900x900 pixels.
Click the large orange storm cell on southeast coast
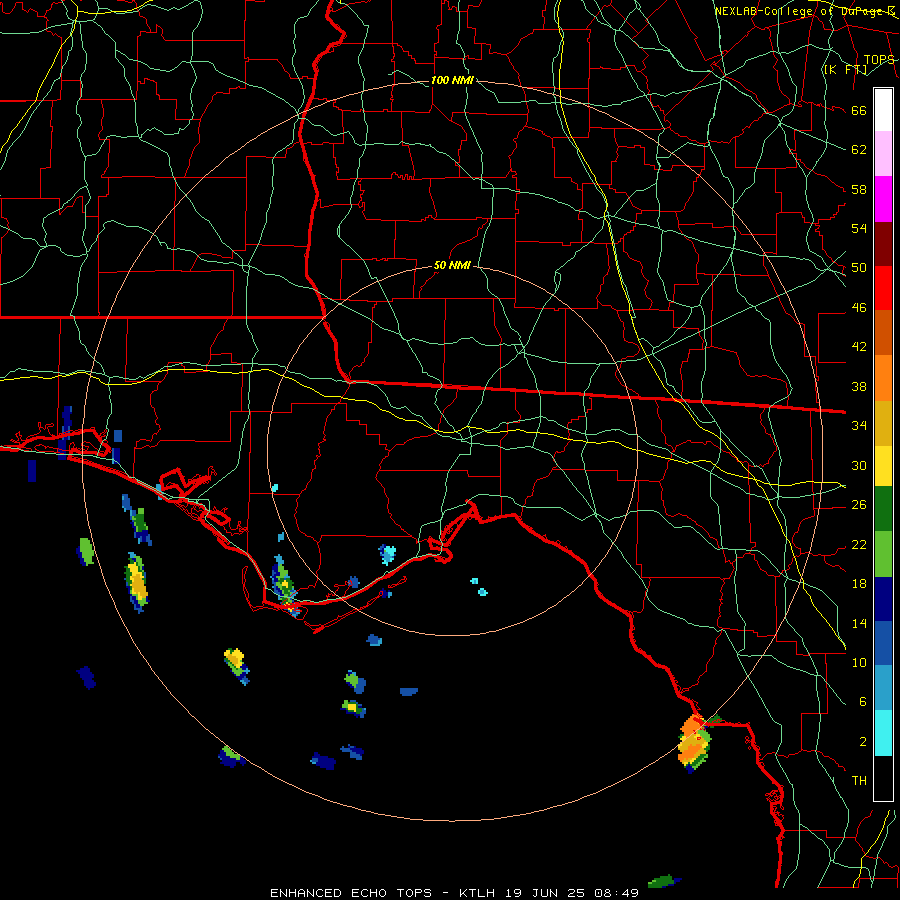point(694,743)
